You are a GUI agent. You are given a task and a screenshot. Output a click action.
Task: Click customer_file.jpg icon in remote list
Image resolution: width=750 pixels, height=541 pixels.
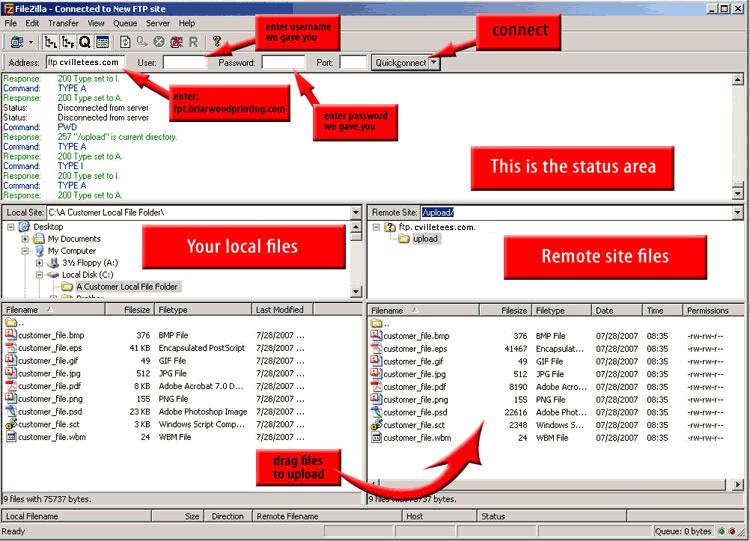pyautogui.click(x=376, y=374)
